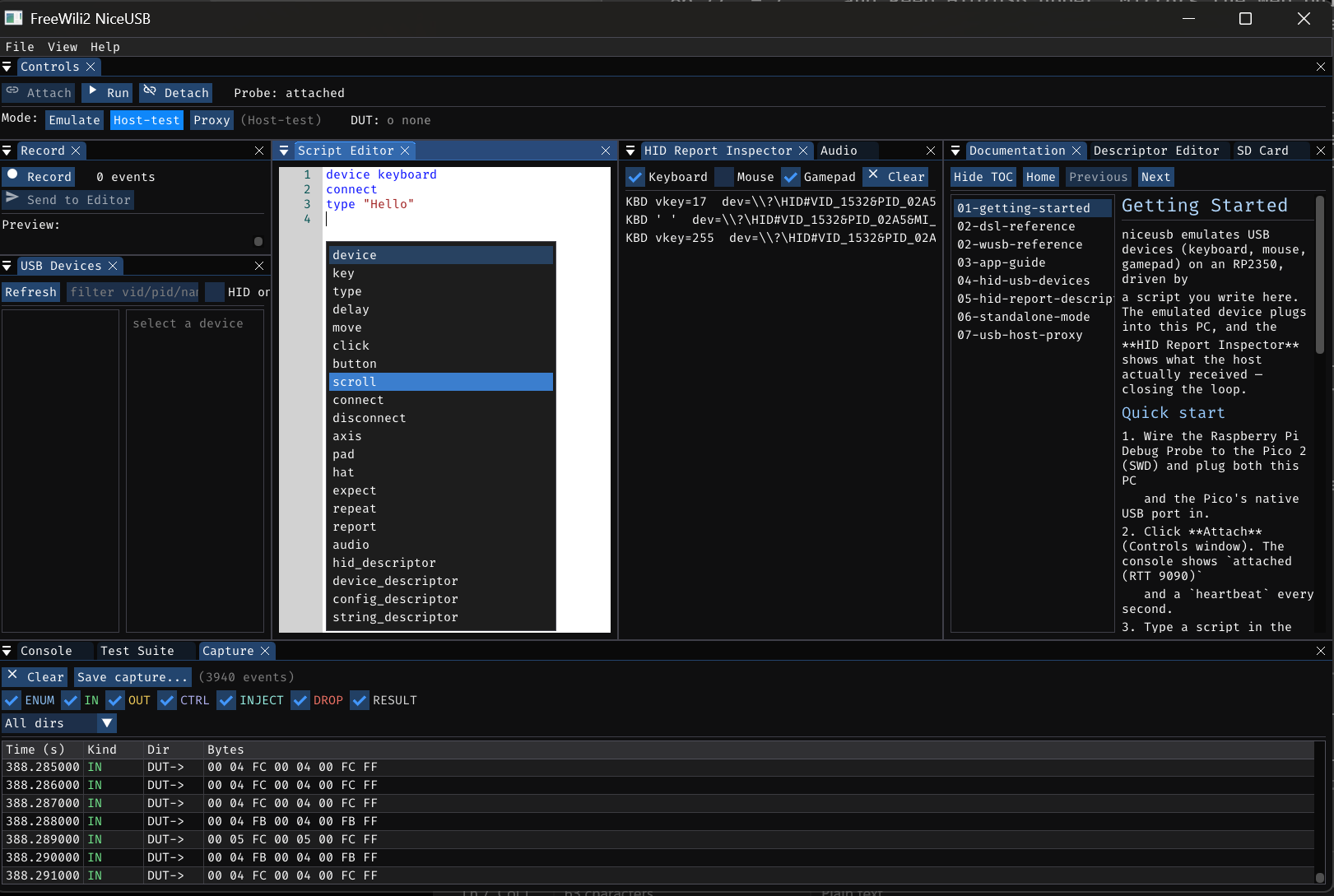
Task: Toggle the Keyboard checkbox
Action: pos(635,177)
